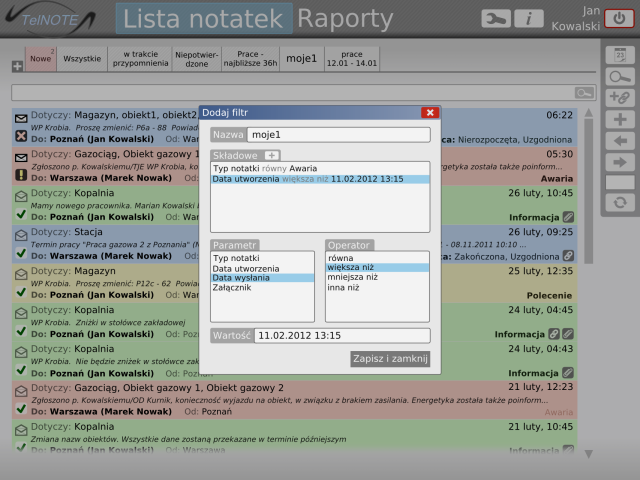
Task: Close the Dodaj filtr dialog
Action: (x=430, y=113)
